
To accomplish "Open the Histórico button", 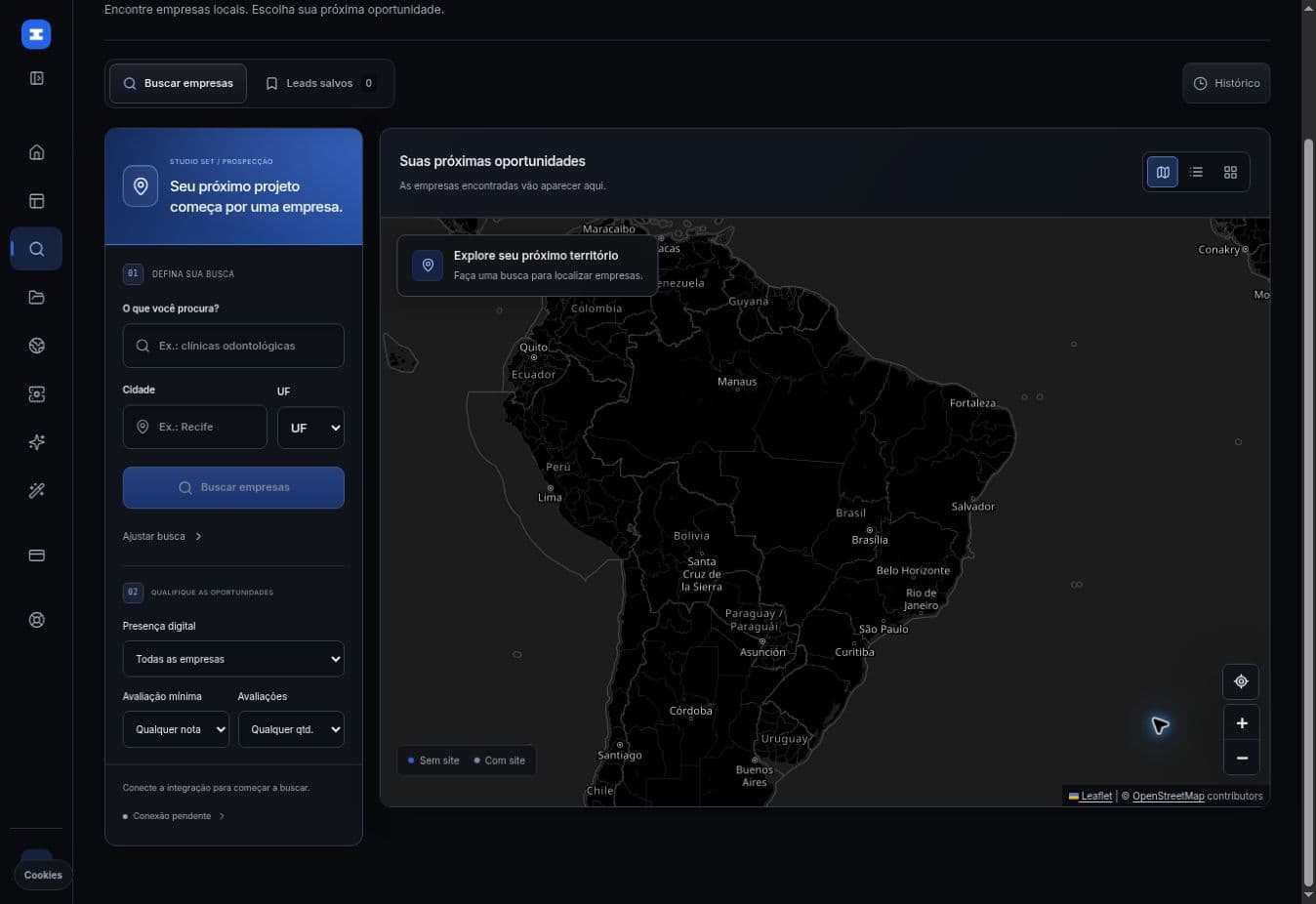I will (x=1226, y=83).
